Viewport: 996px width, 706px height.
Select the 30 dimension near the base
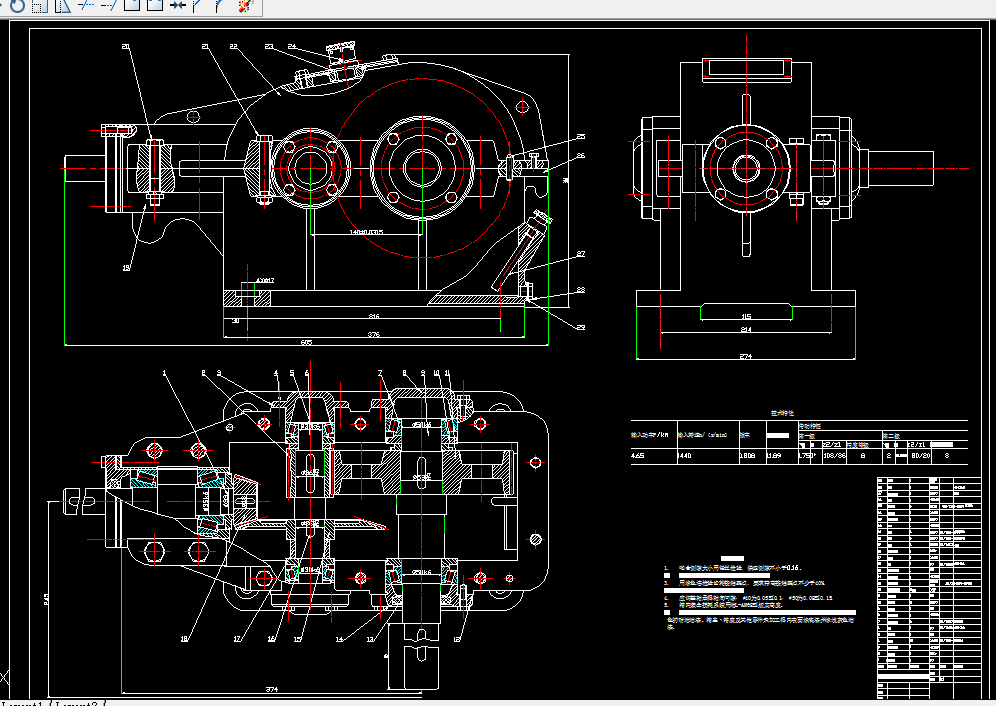pos(235,321)
